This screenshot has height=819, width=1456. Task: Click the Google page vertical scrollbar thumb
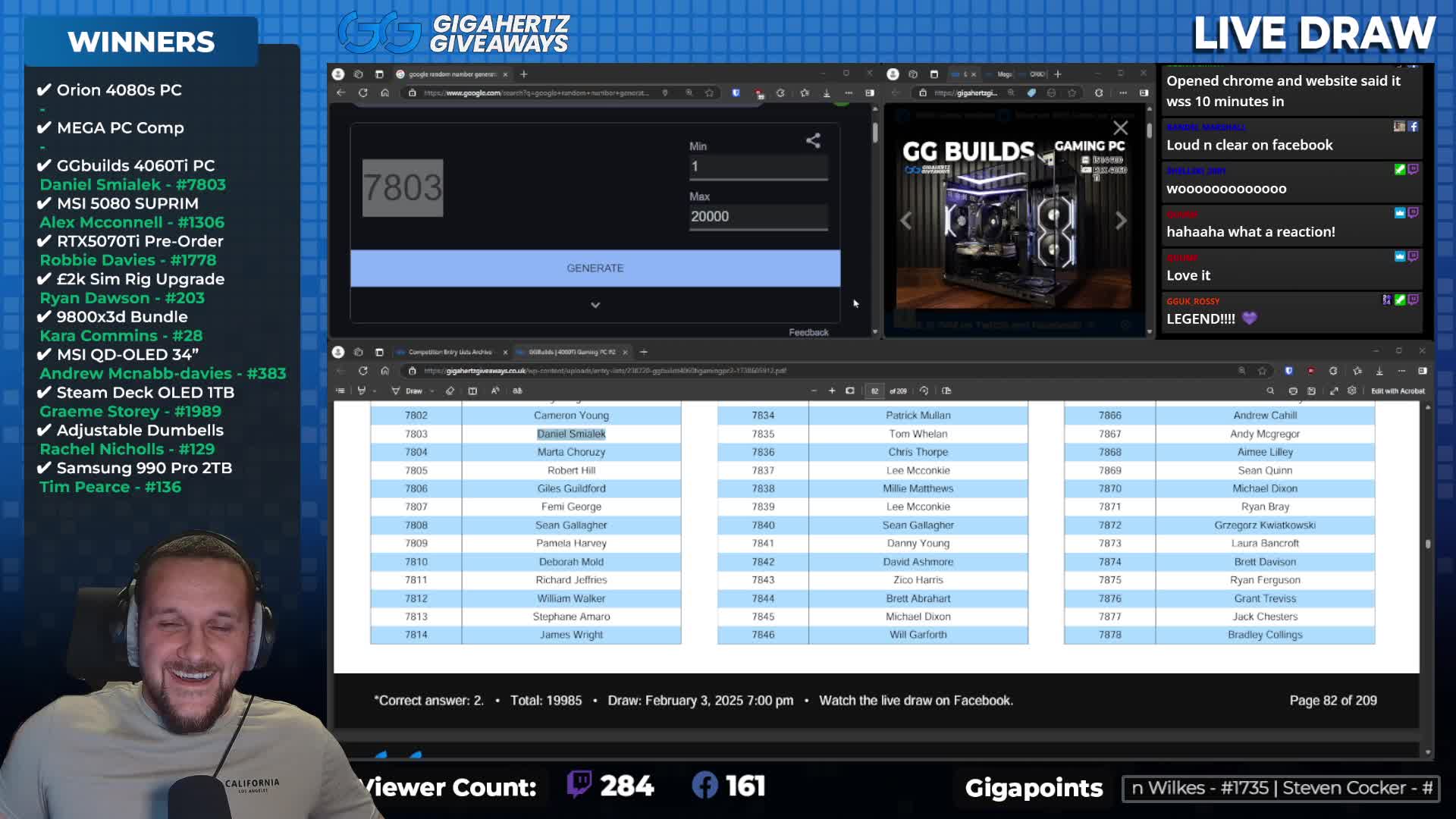tap(875, 132)
